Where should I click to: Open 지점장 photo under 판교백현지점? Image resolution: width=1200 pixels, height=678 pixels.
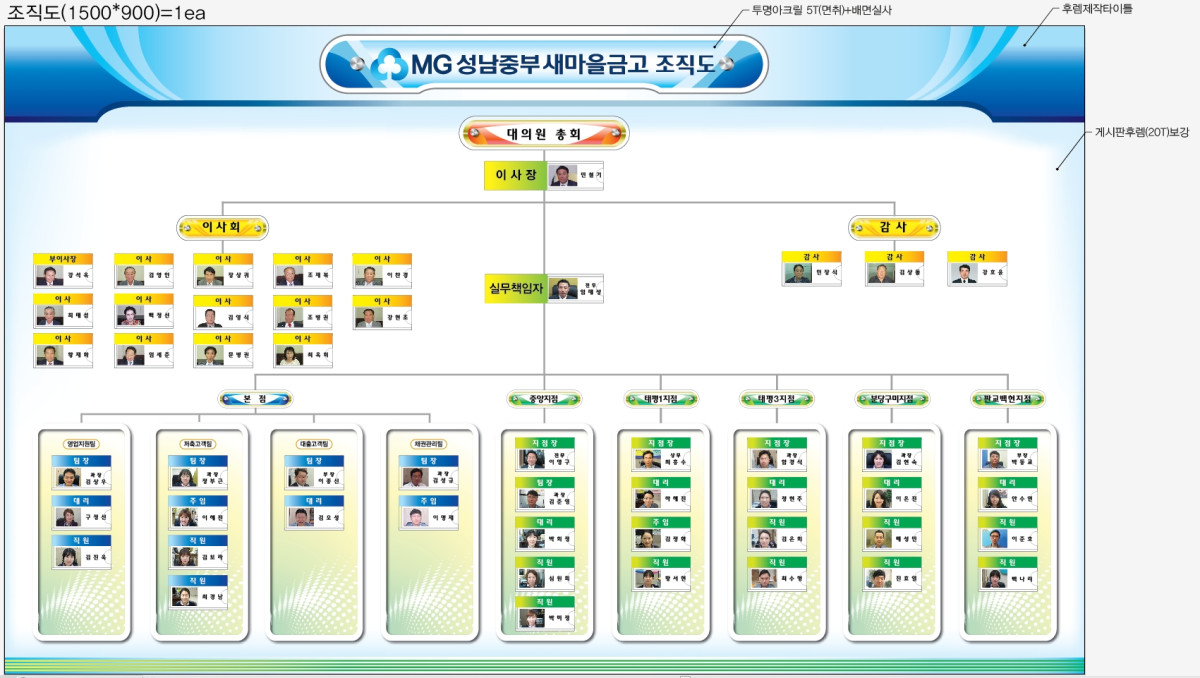[x=993, y=460]
